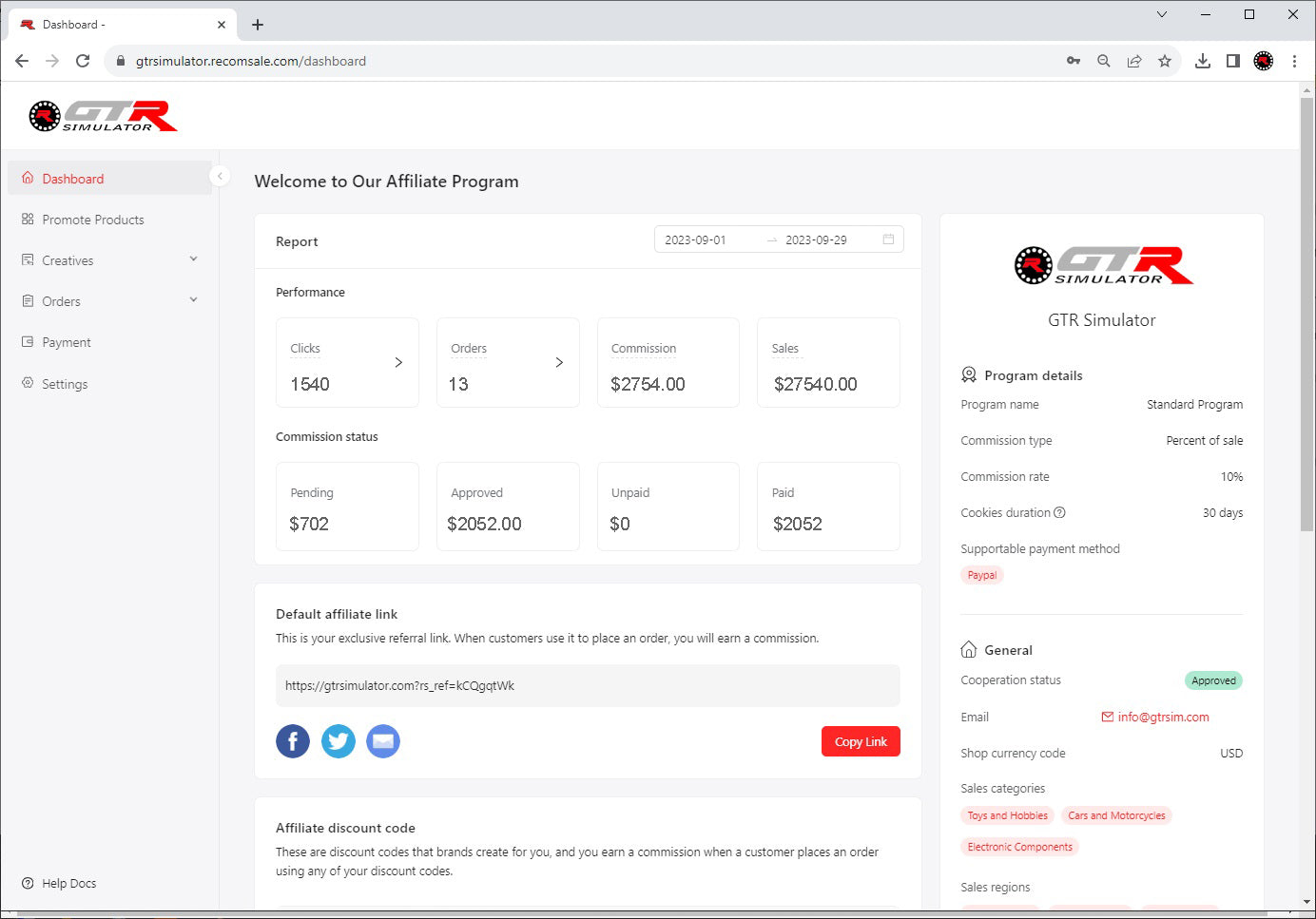Open browser downloads icon
Screen dimensions: 1316x919
pyautogui.click(x=1203, y=61)
